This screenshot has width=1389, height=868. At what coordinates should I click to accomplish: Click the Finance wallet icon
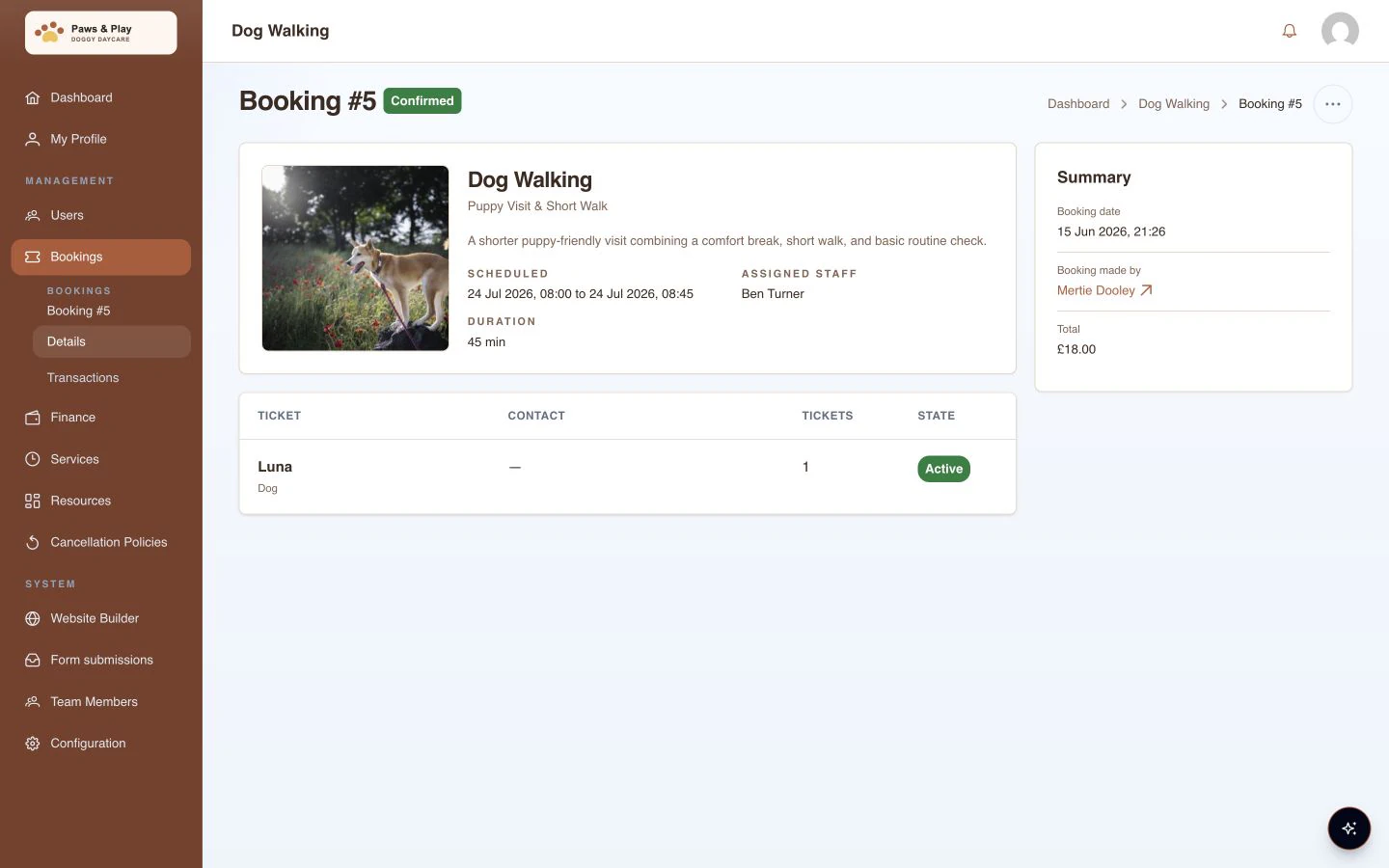33,418
